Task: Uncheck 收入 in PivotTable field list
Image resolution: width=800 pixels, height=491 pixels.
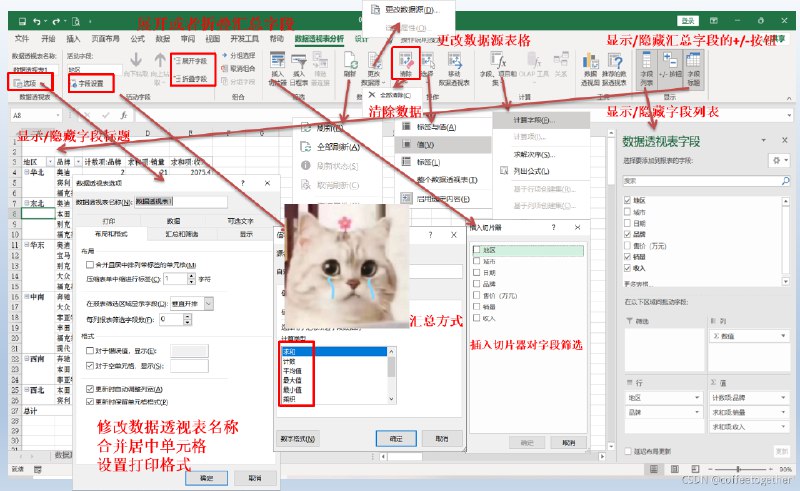Action: (x=628, y=268)
